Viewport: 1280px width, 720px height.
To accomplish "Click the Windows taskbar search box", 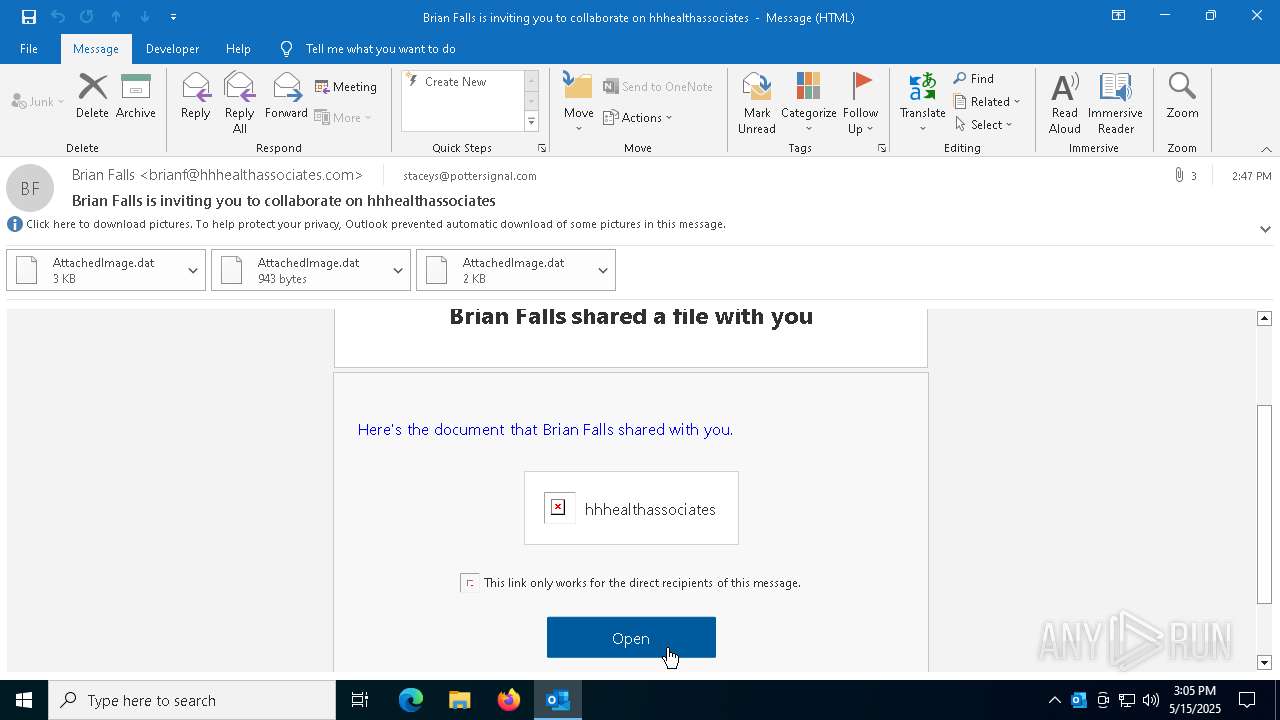I will tap(192, 700).
